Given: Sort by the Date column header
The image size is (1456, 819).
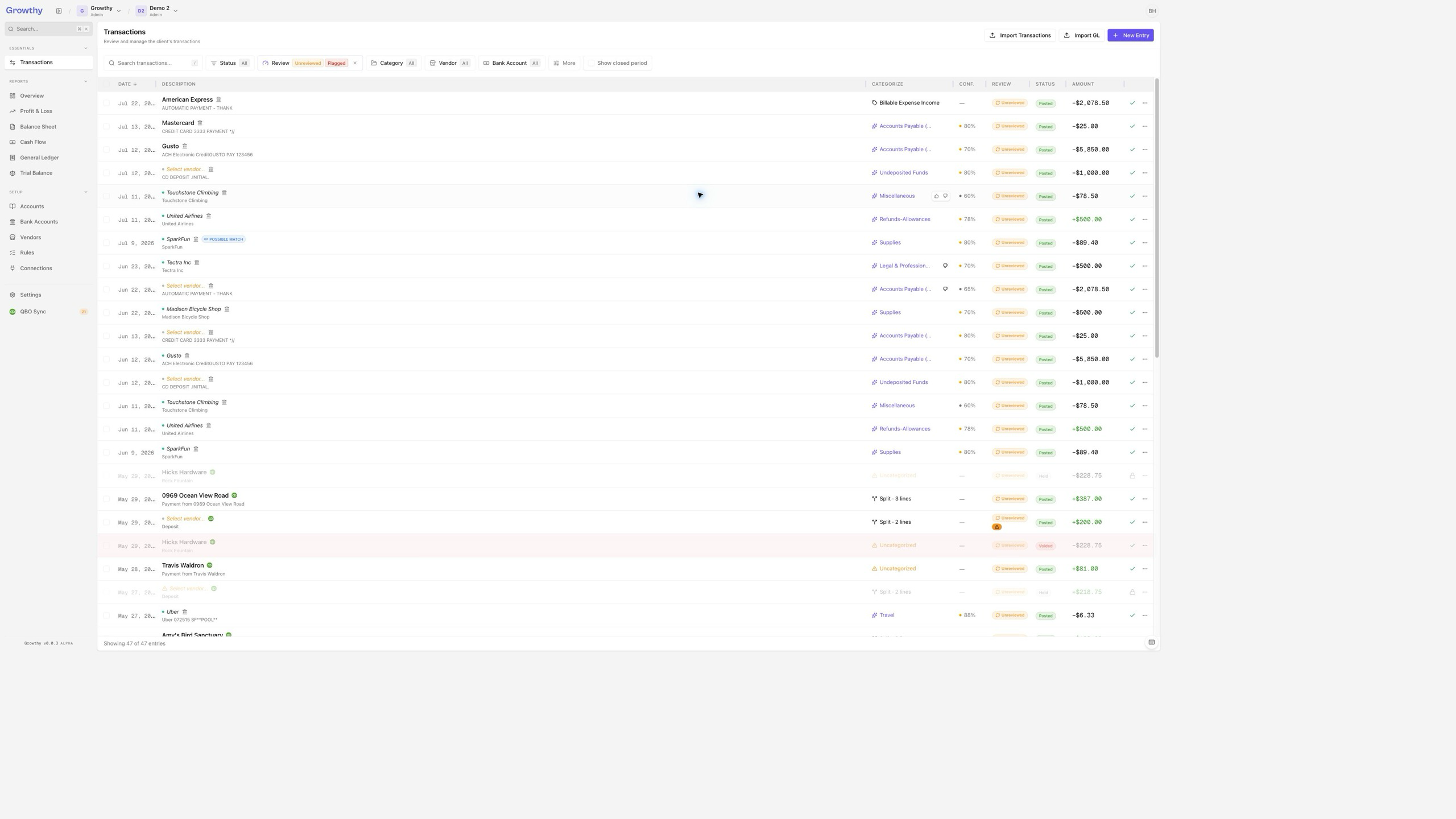Looking at the screenshot, I should coord(127,84).
